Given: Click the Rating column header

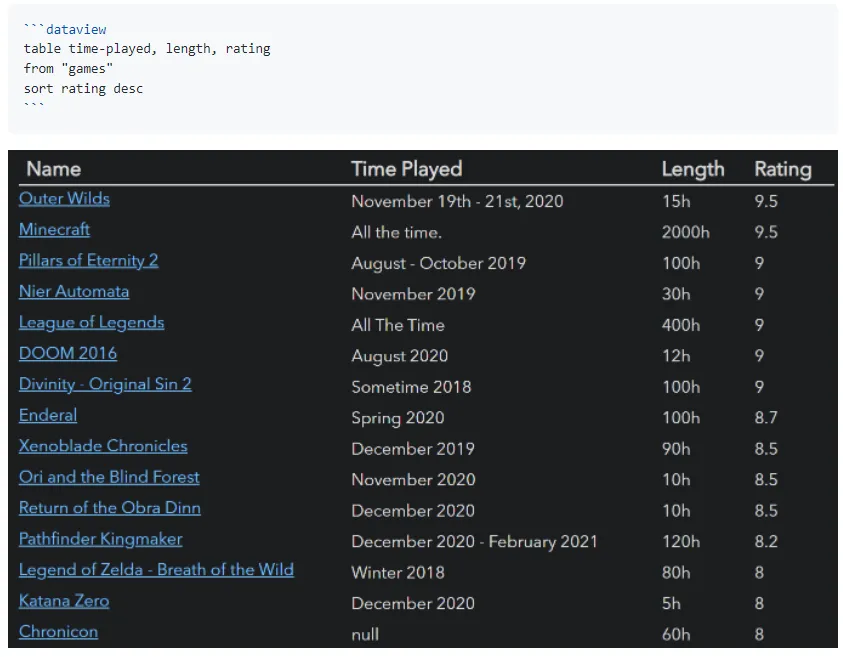Looking at the screenshot, I should tap(782, 169).
